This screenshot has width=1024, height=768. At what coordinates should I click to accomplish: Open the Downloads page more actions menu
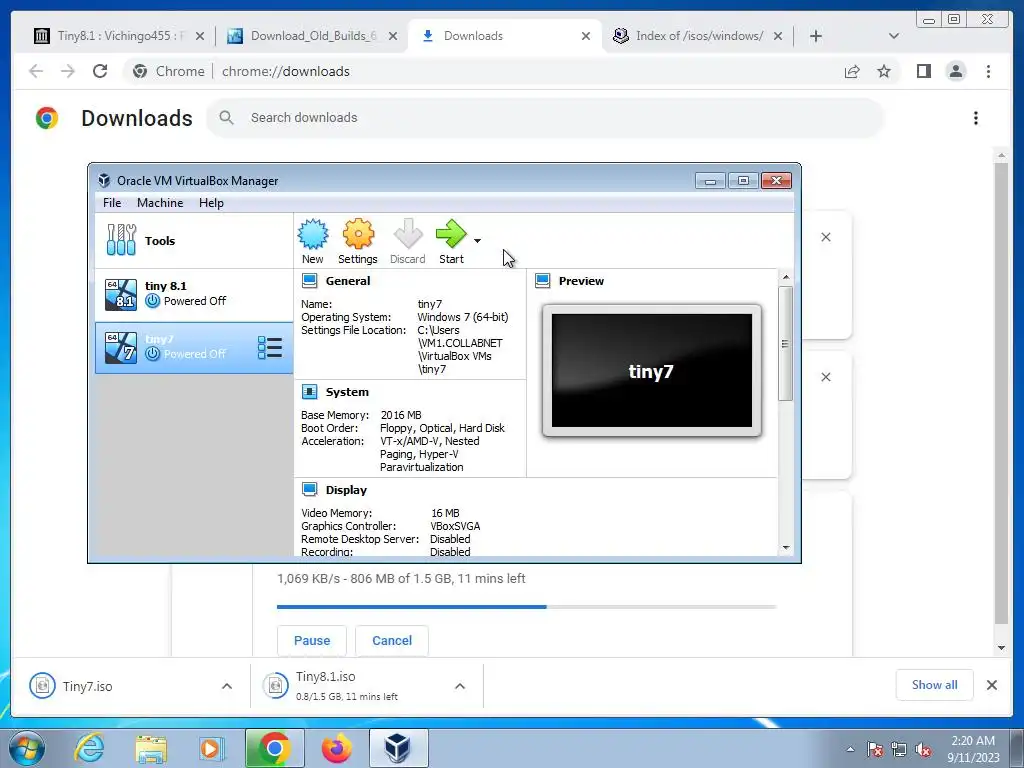[976, 118]
